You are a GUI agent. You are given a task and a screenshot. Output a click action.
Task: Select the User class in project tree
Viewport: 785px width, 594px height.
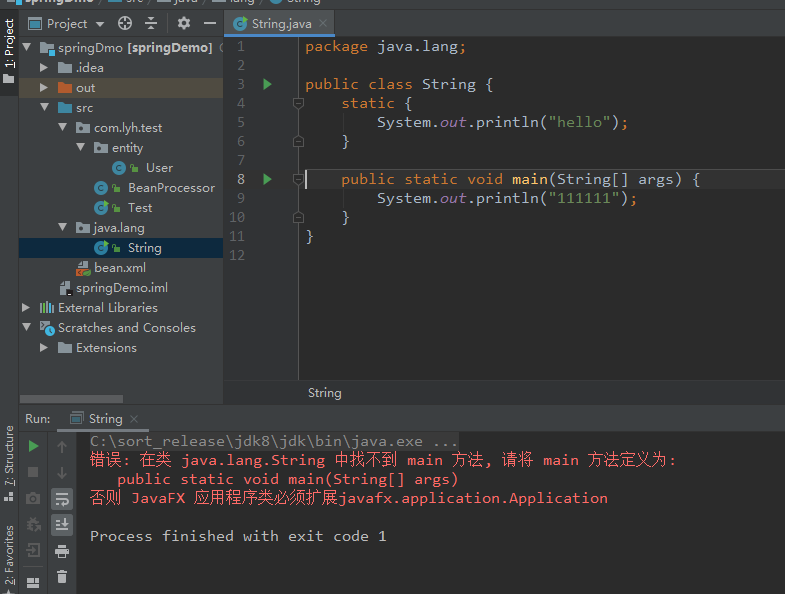pos(159,168)
